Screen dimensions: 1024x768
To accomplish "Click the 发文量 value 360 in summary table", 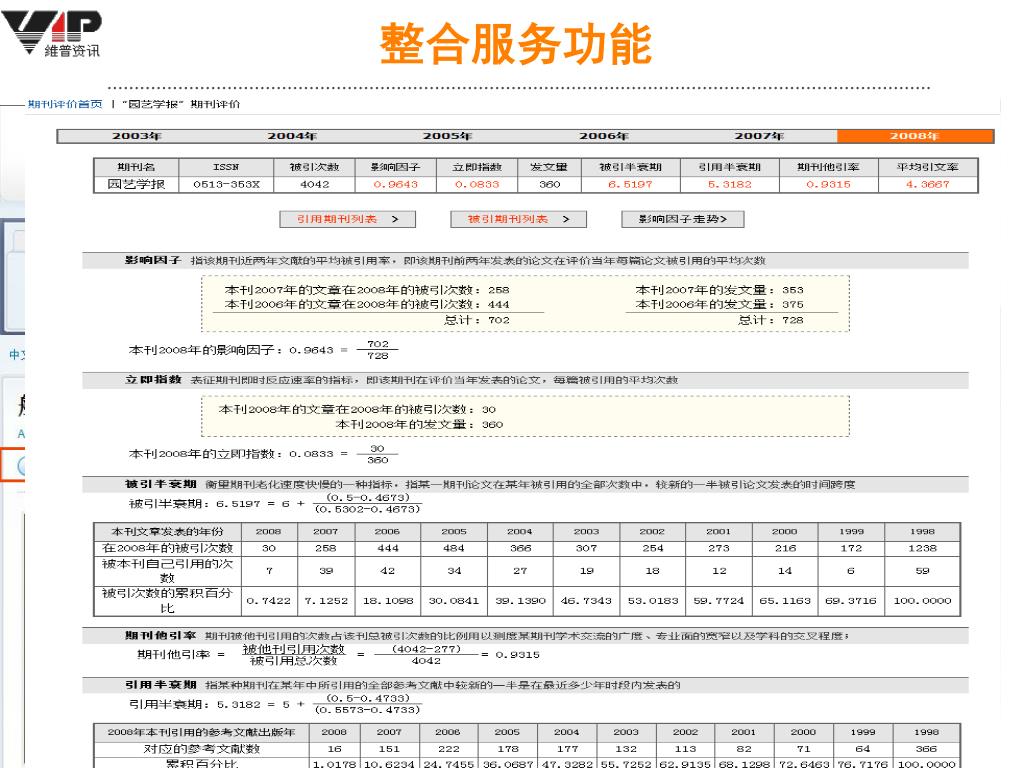I will coord(549,184).
